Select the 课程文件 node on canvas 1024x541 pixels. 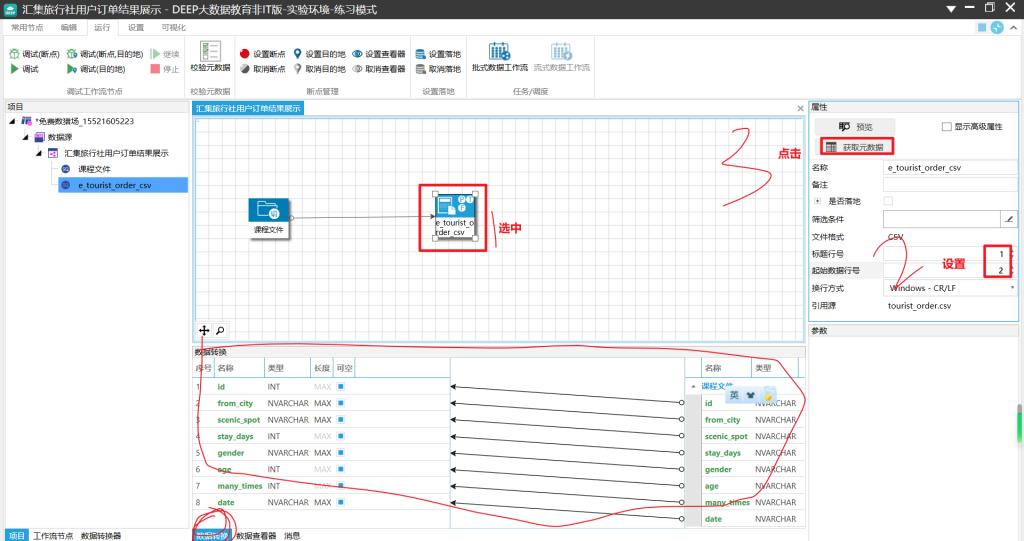coord(269,211)
